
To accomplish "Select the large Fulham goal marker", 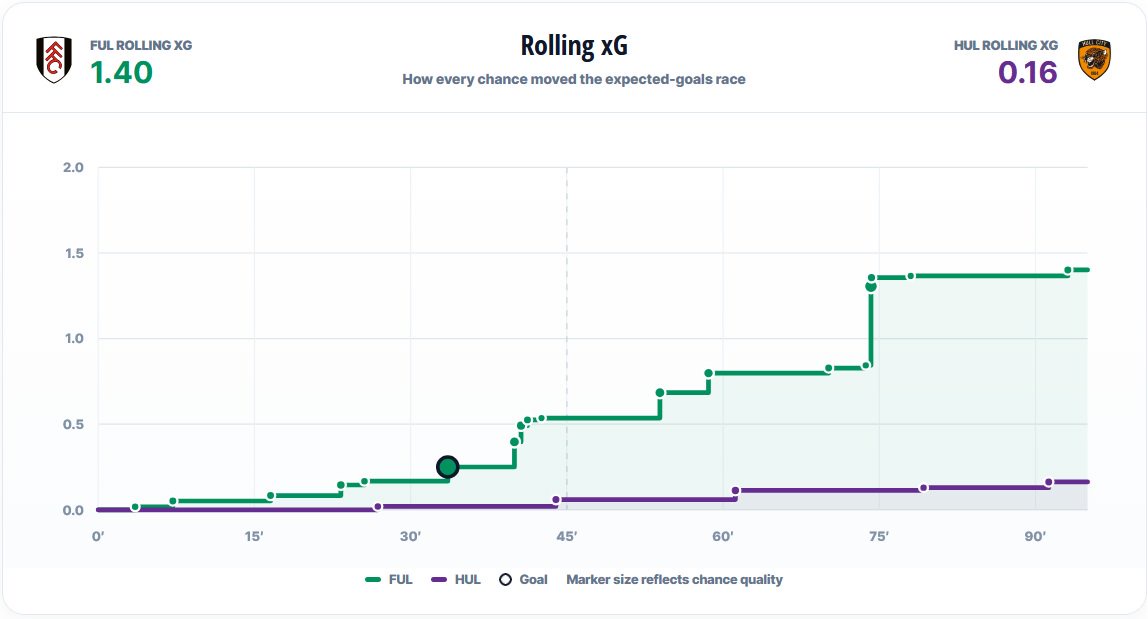I will [447, 467].
